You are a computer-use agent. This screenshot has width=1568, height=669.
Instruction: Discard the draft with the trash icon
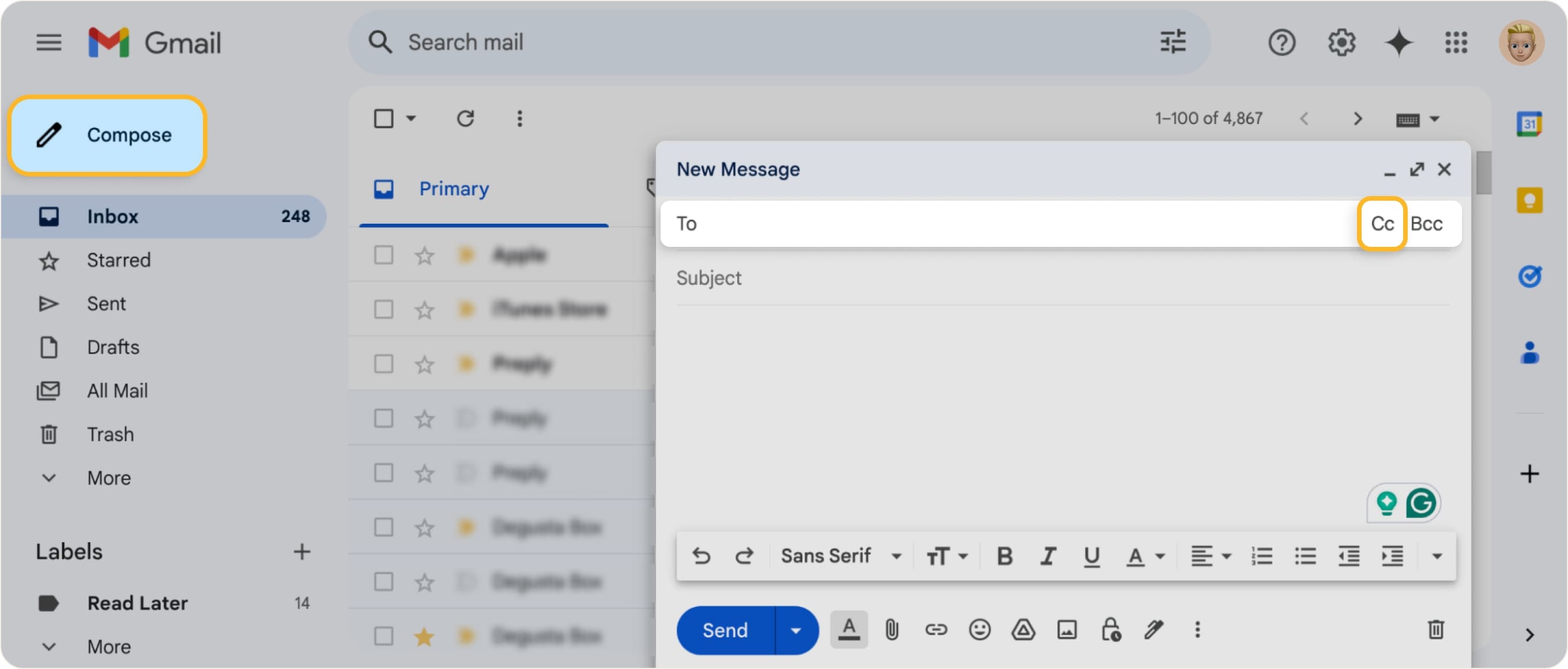coord(1436,630)
